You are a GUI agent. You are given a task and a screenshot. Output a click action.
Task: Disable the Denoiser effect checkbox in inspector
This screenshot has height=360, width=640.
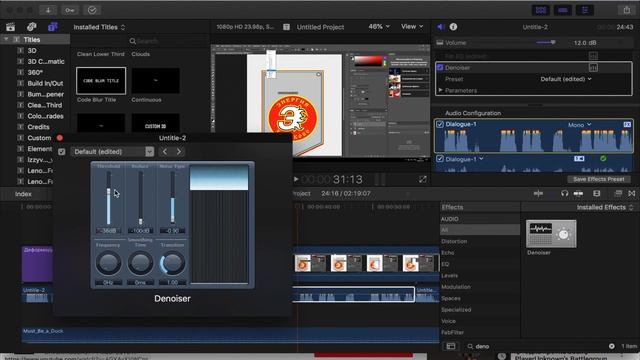pos(440,68)
